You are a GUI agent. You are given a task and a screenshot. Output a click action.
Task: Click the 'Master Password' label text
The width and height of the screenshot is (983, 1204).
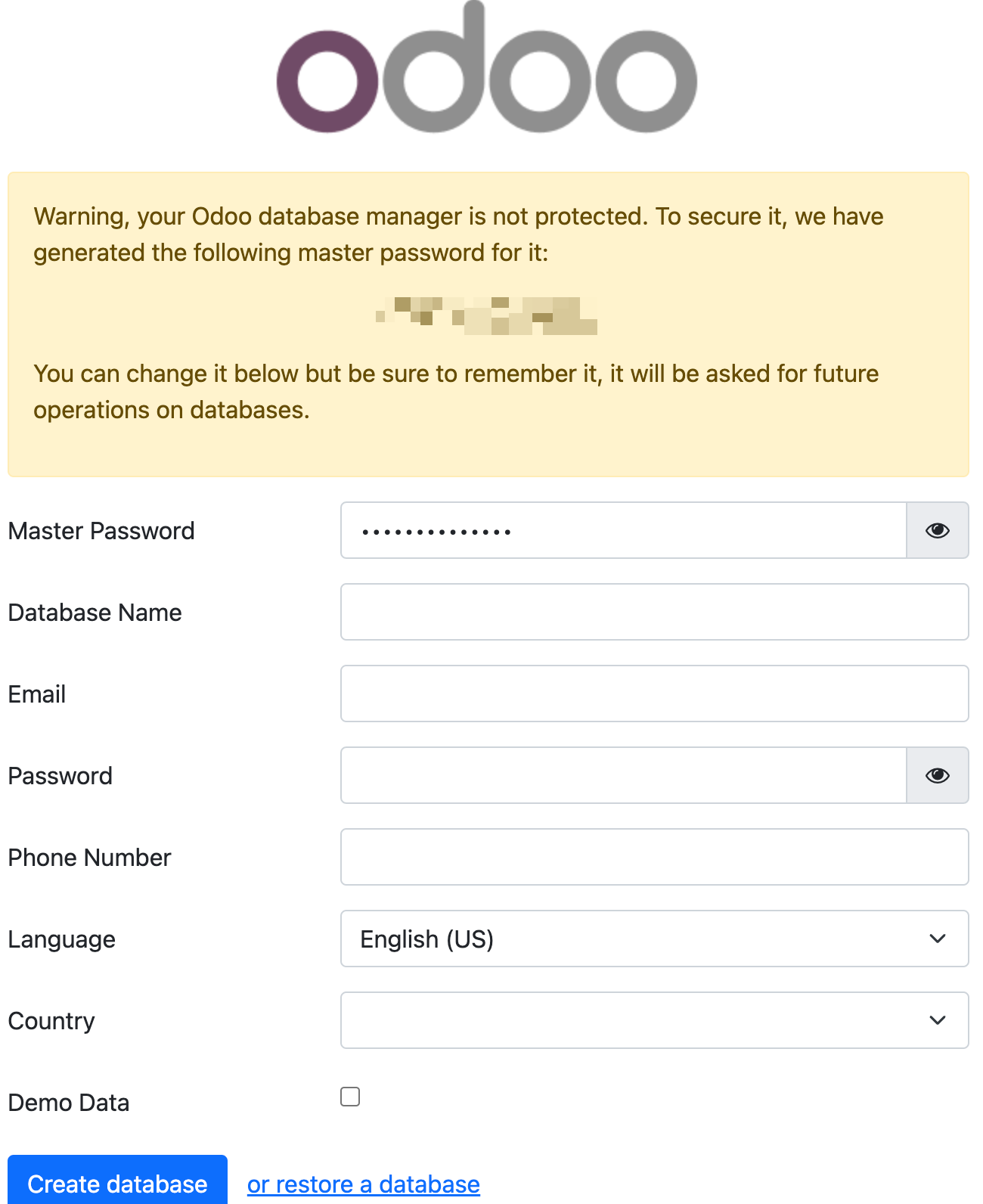point(101,531)
